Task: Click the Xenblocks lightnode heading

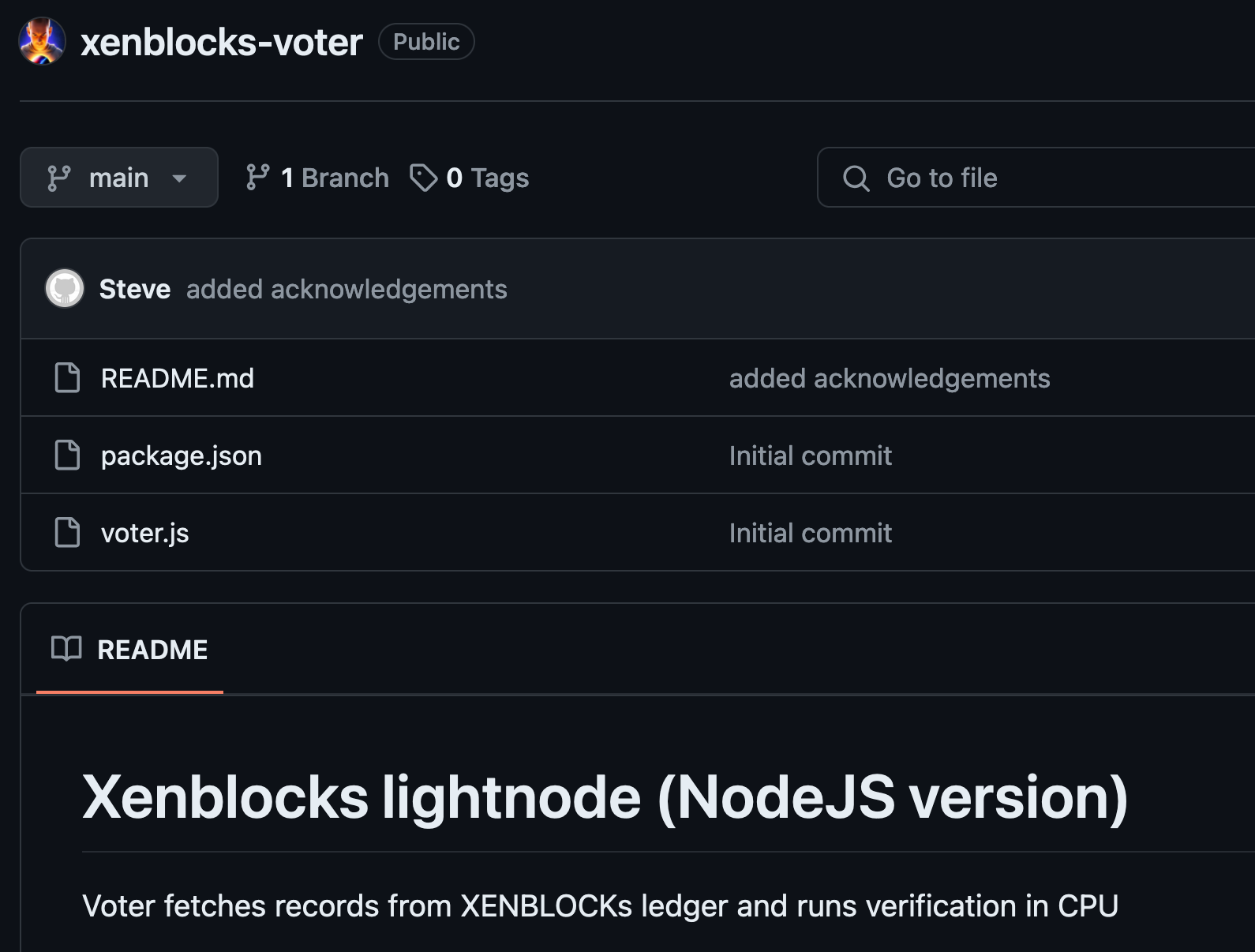Action: point(605,797)
